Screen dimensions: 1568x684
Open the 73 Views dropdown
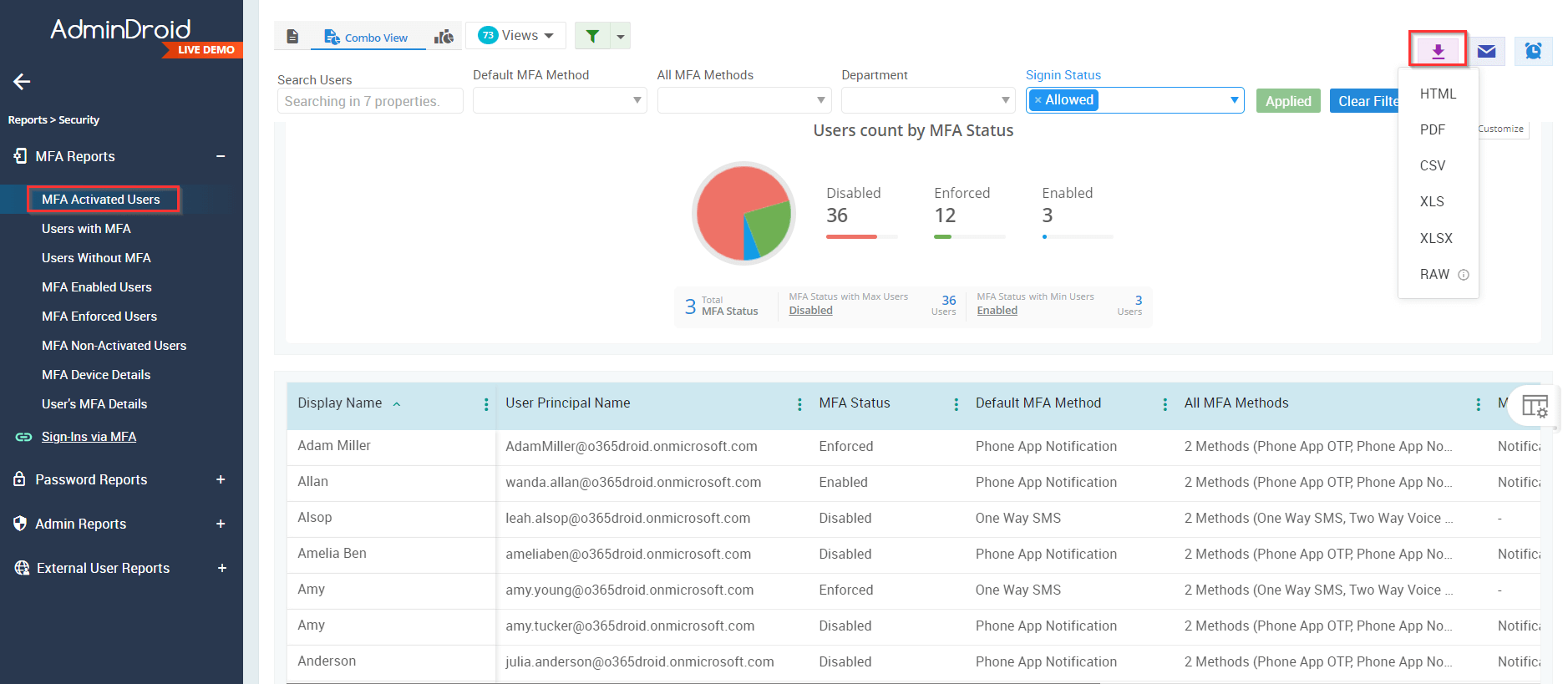click(x=515, y=35)
